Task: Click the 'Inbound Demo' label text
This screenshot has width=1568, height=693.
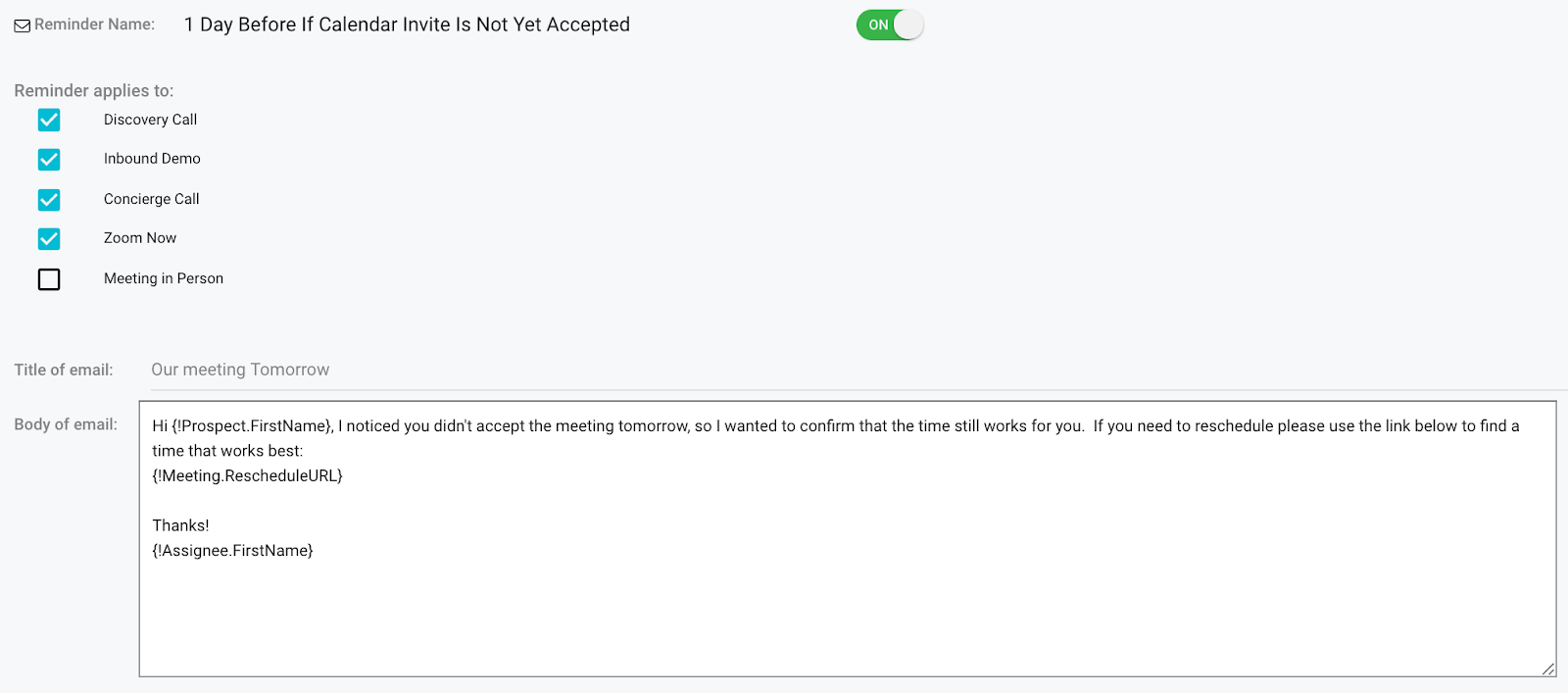Action: (152, 159)
